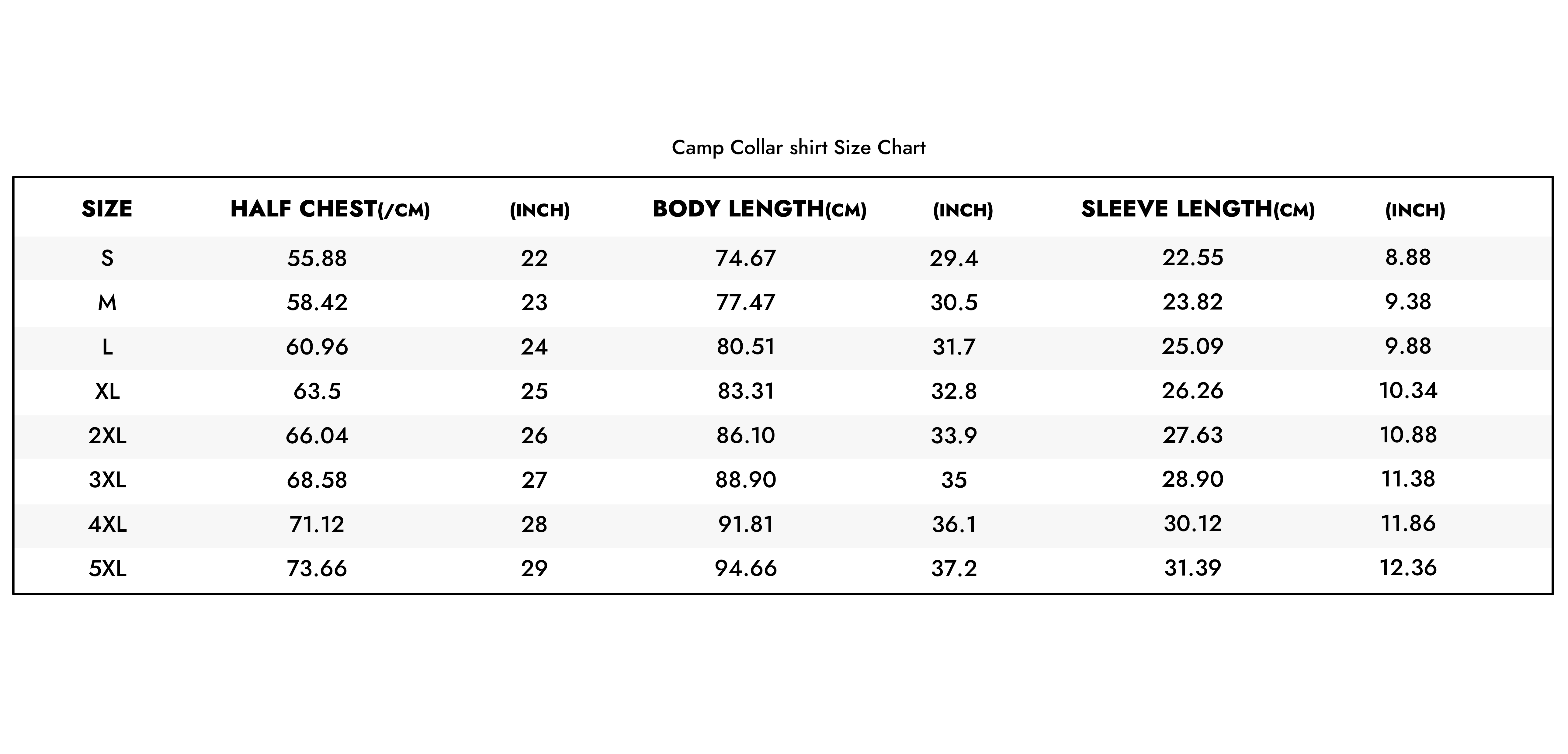Click the 94.66 body length value
This screenshot has width=1568, height=754.
tap(746, 569)
